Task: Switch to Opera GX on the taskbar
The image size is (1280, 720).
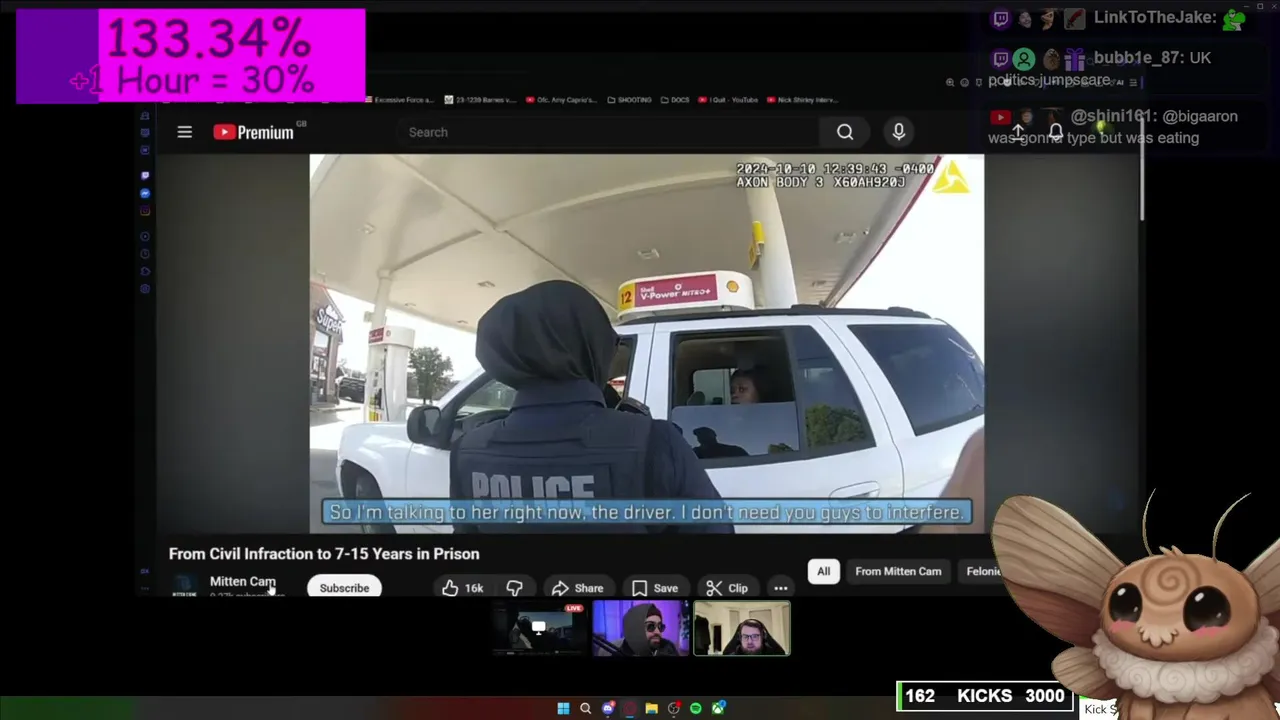Action: (630, 709)
